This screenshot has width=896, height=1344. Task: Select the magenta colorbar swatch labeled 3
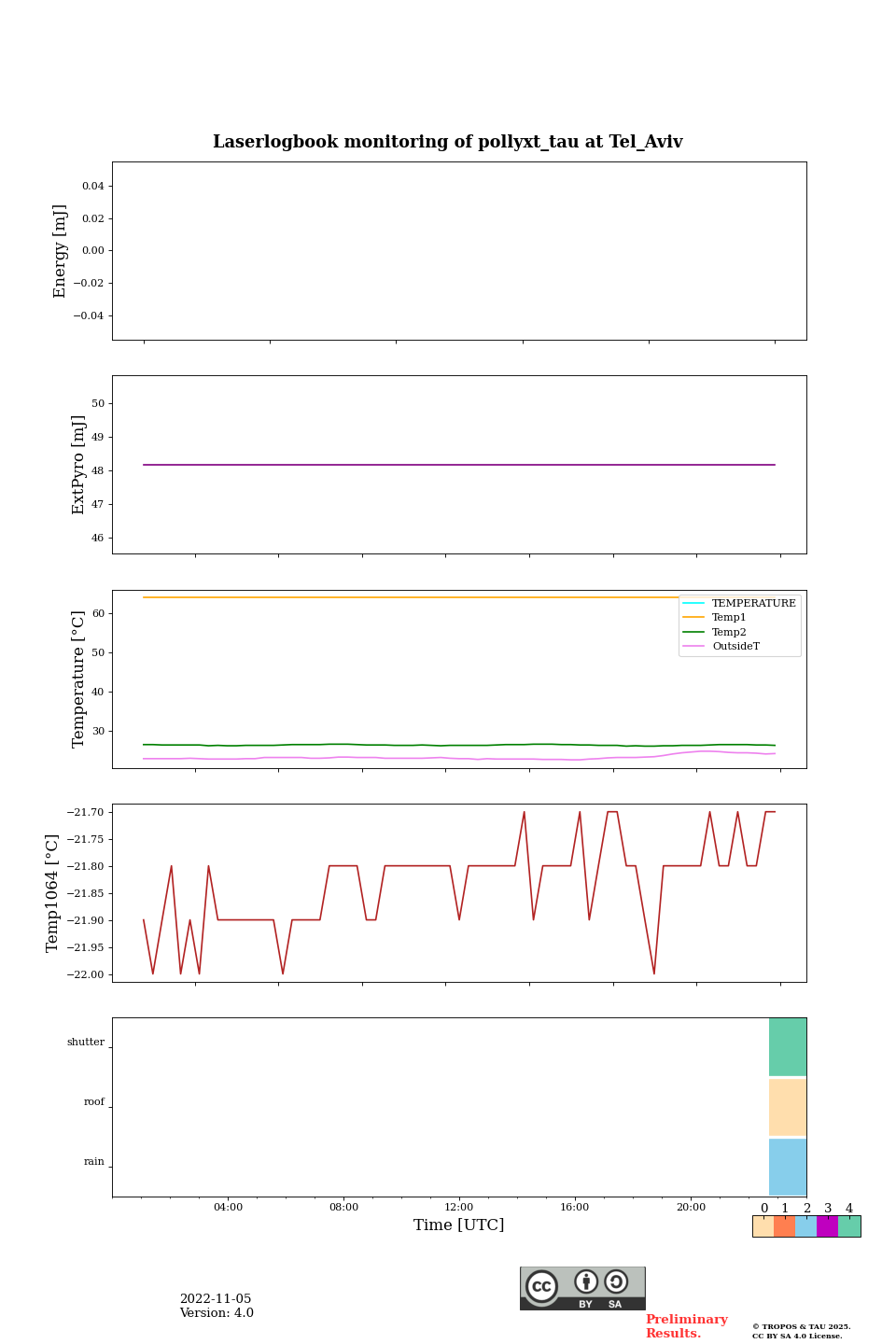(828, 1226)
